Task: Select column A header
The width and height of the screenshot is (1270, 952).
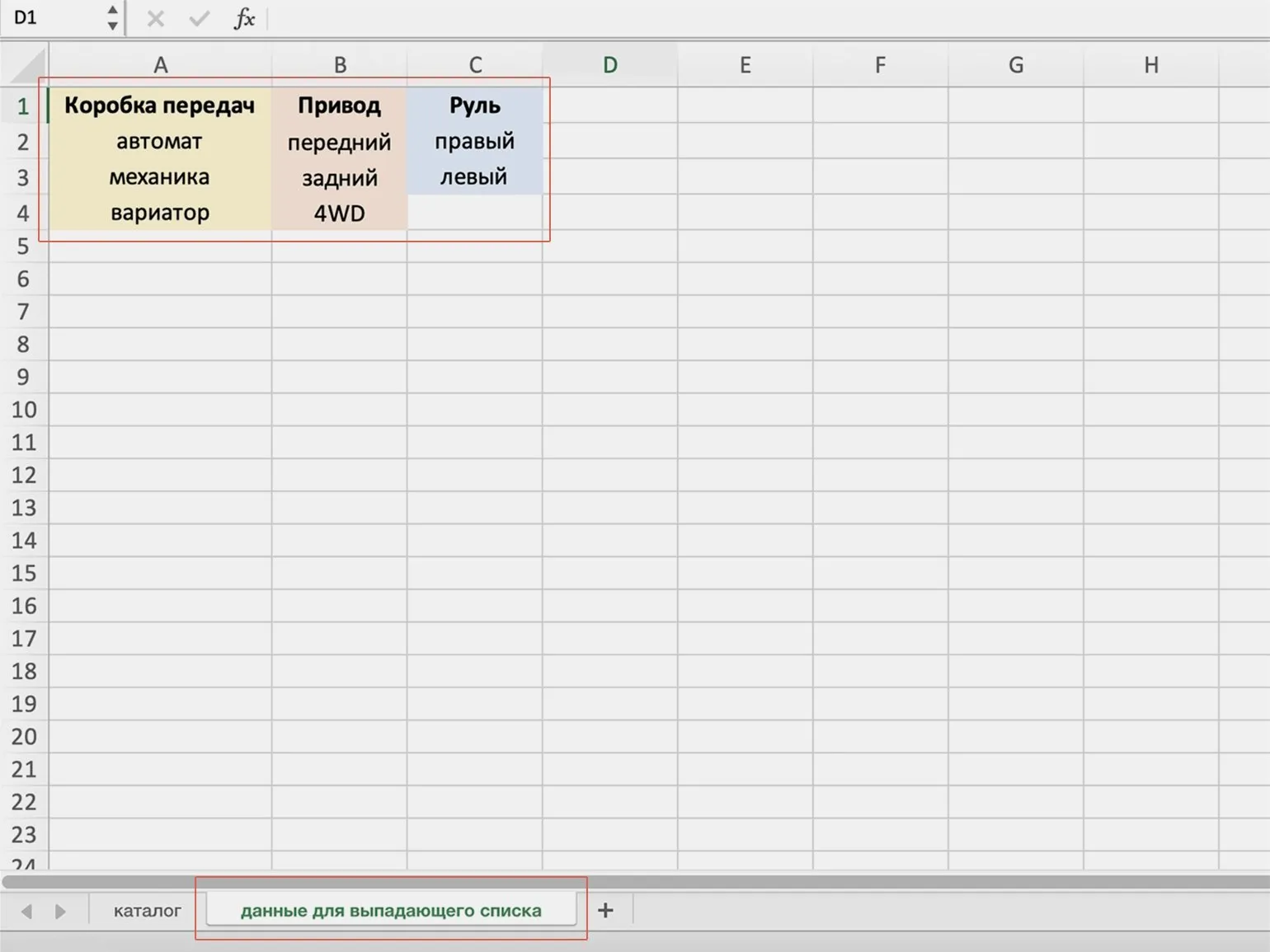Action: point(160,65)
